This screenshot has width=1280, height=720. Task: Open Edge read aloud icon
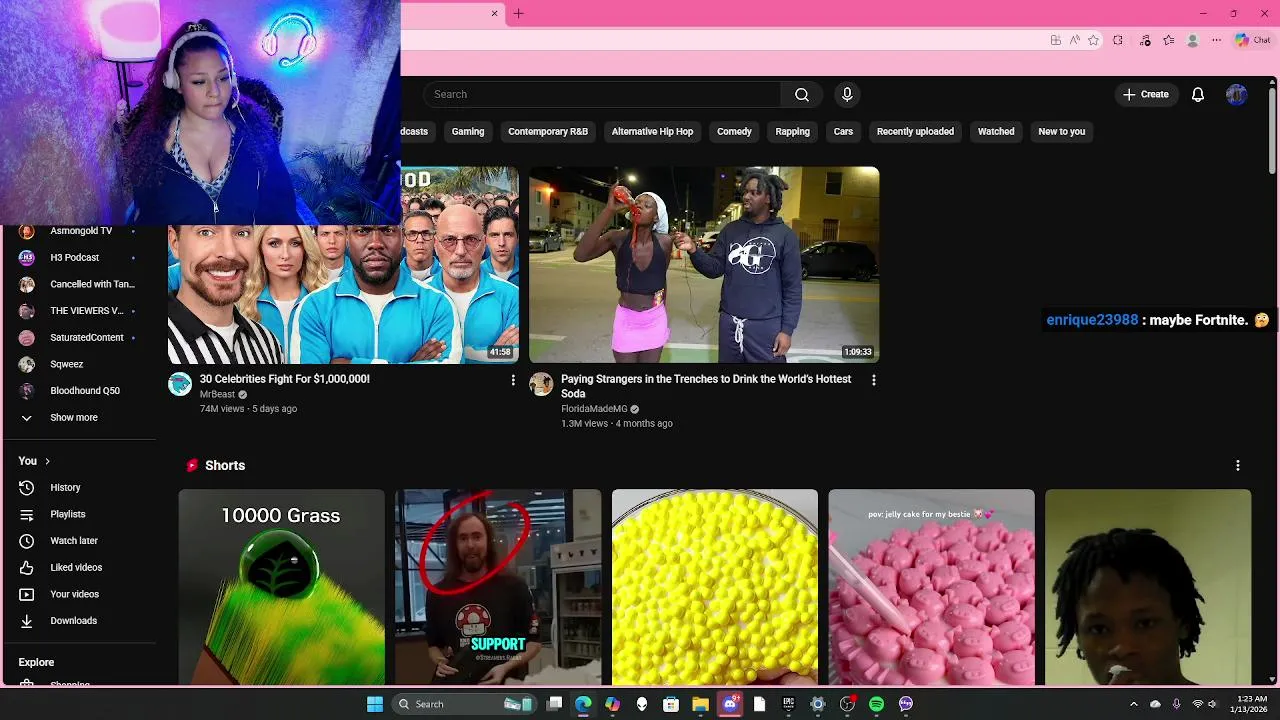(x=1074, y=40)
